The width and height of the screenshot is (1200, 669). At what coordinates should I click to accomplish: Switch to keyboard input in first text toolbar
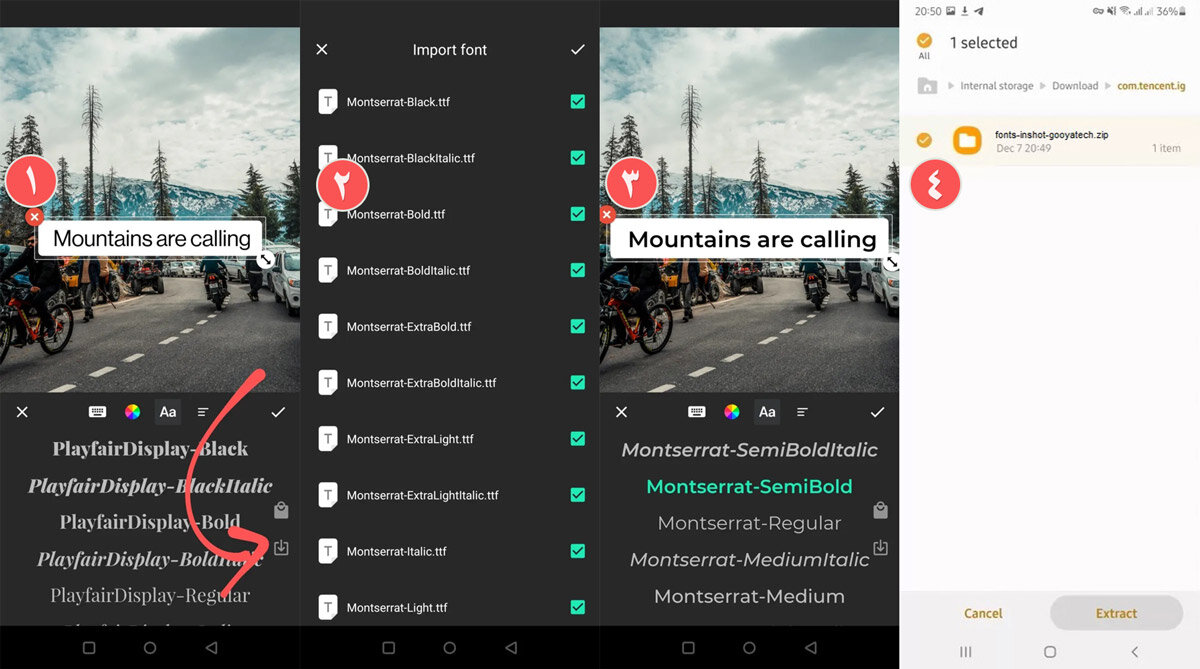[x=98, y=412]
